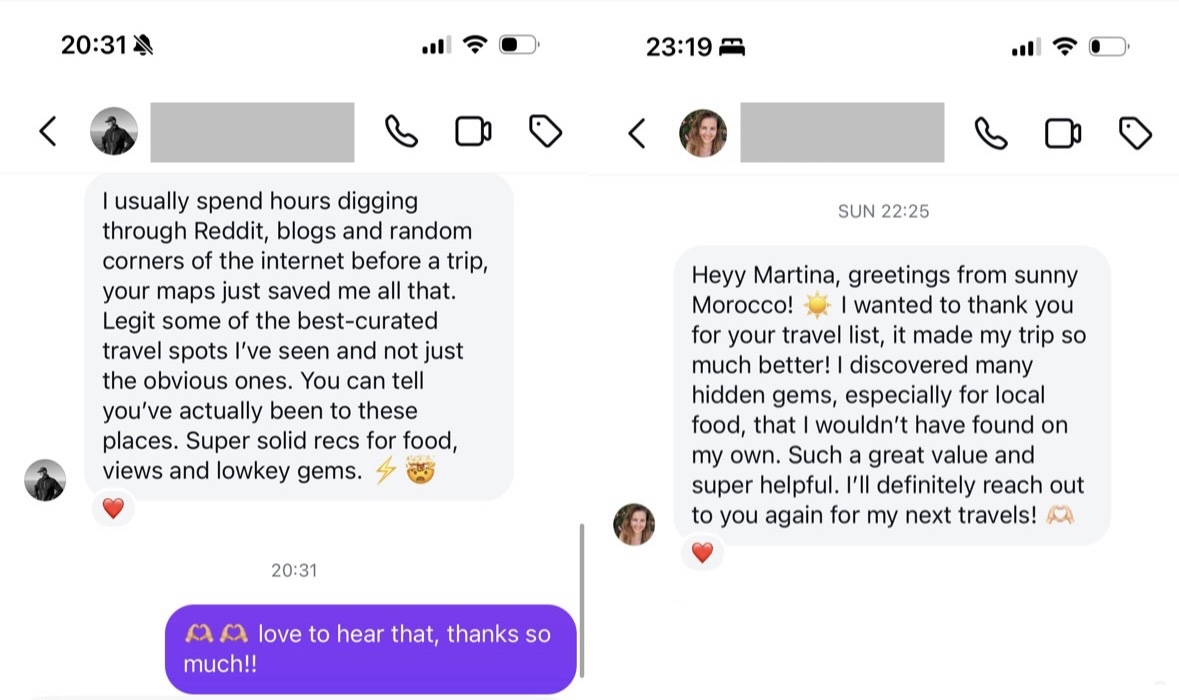Viewport: 1179px width, 700px height.
Task: Start audio call in right chat
Action: 991,132
